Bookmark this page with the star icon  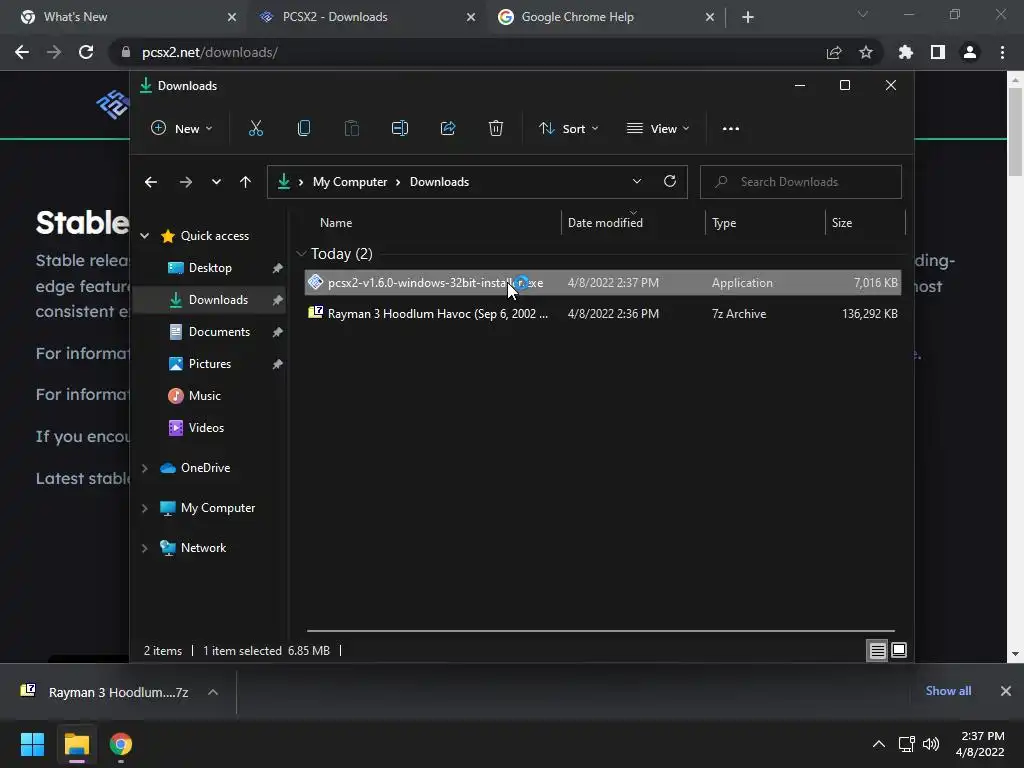(x=866, y=52)
